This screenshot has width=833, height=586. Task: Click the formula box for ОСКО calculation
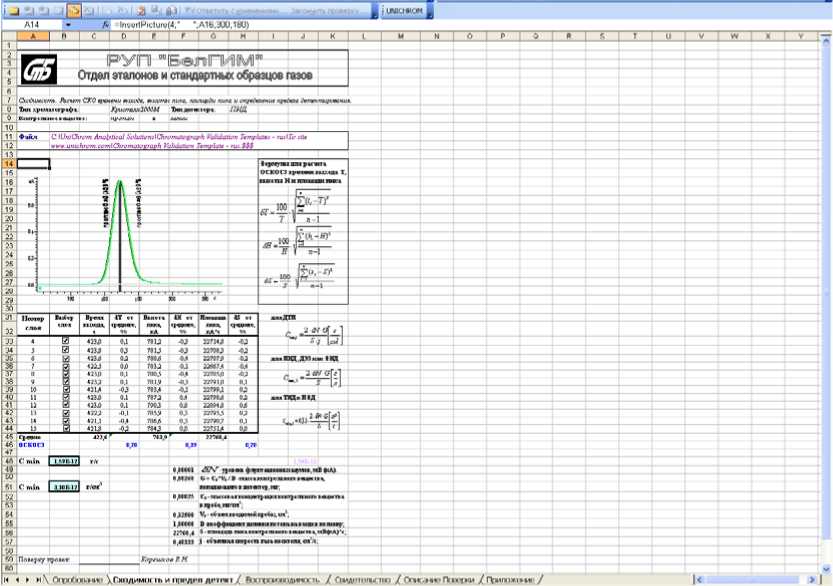(303, 231)
